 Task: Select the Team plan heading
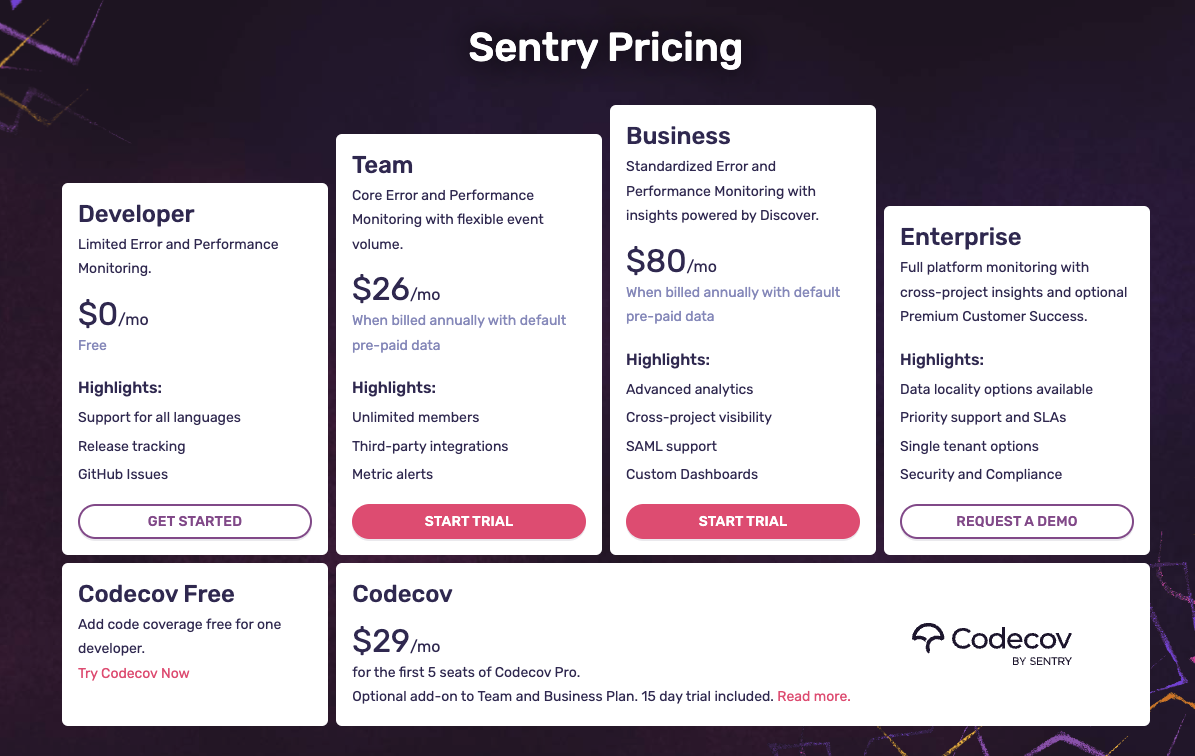[383, 164]
